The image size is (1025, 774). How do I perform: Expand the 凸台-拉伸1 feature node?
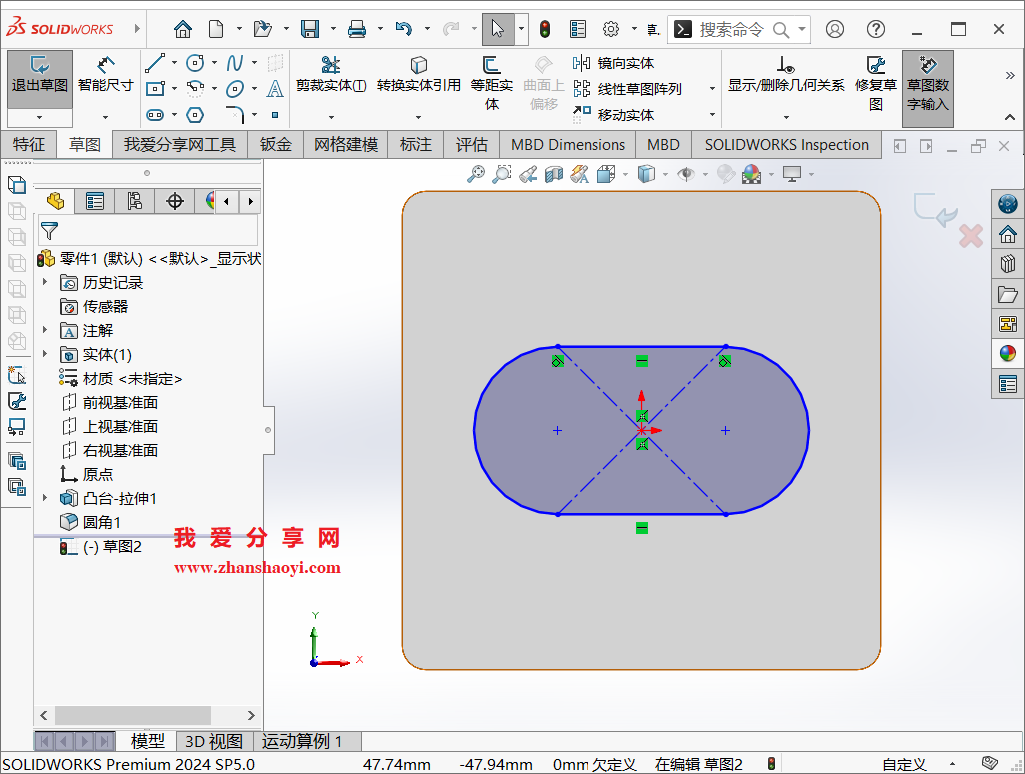tap(44, 498)
